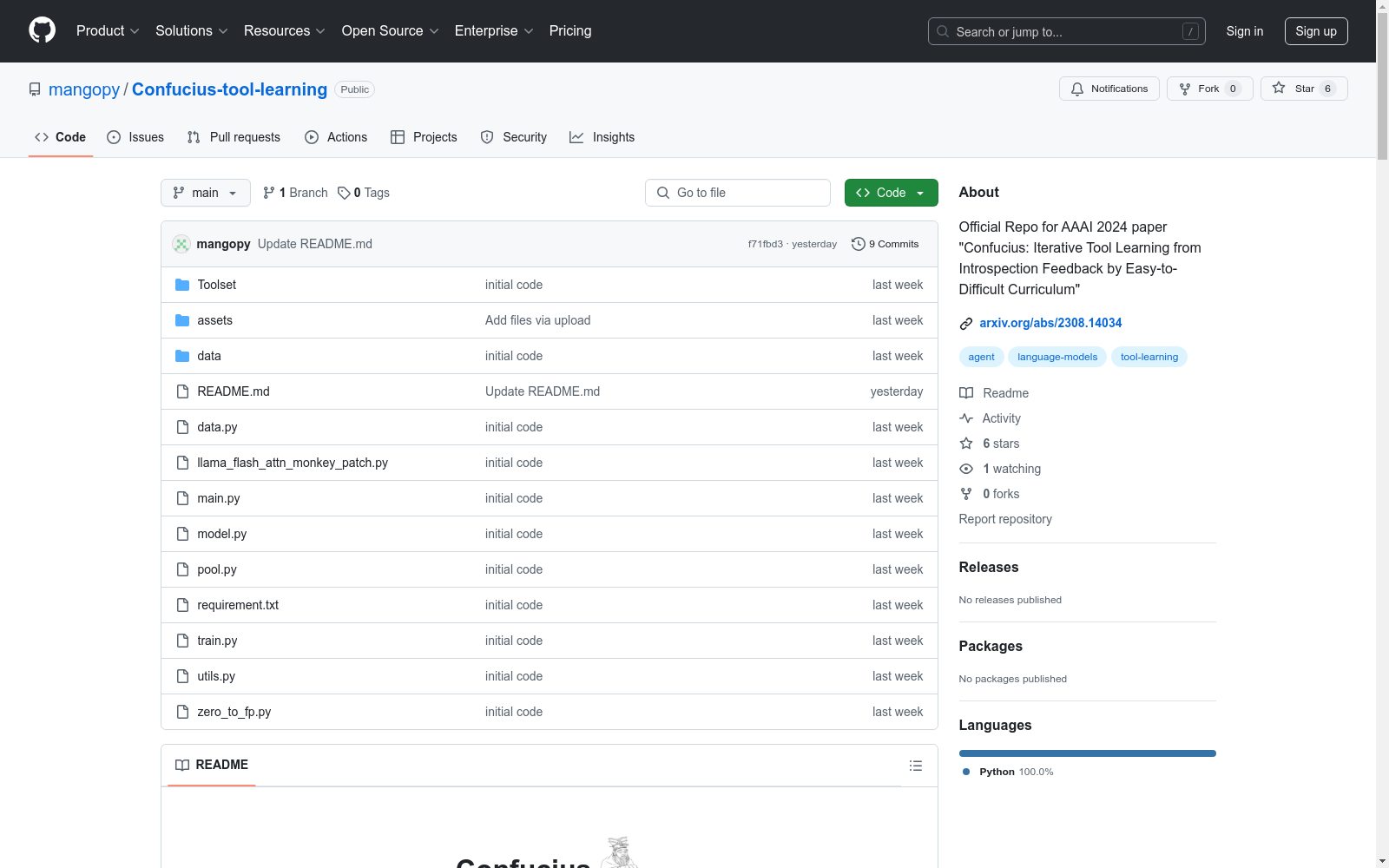Click the star icon beside 6 stars
Screen dimensions: 1389x868
point(966,444)
